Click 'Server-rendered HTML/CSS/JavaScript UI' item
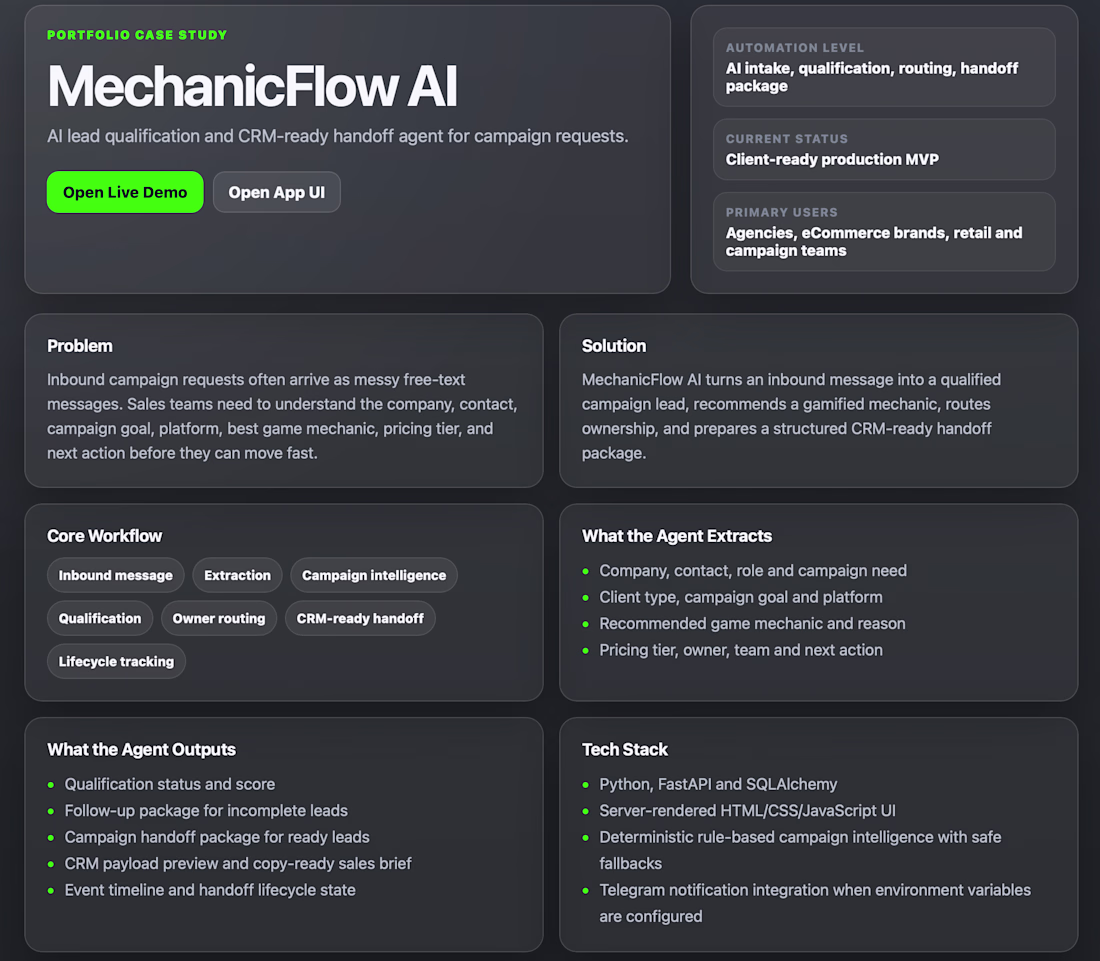Viewport: 1100px width, 961px height. click(x=747, y=811)
